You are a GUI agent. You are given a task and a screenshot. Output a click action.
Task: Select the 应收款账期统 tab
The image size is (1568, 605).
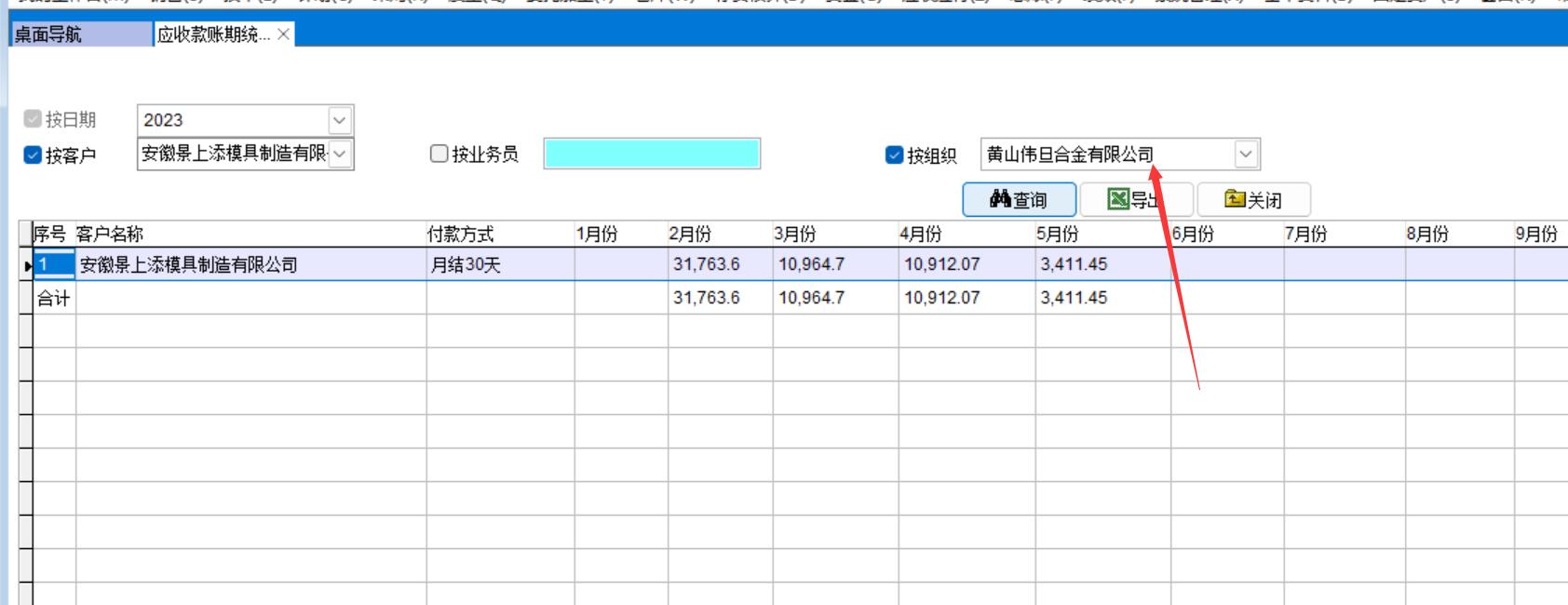click(x=213, y=34)
